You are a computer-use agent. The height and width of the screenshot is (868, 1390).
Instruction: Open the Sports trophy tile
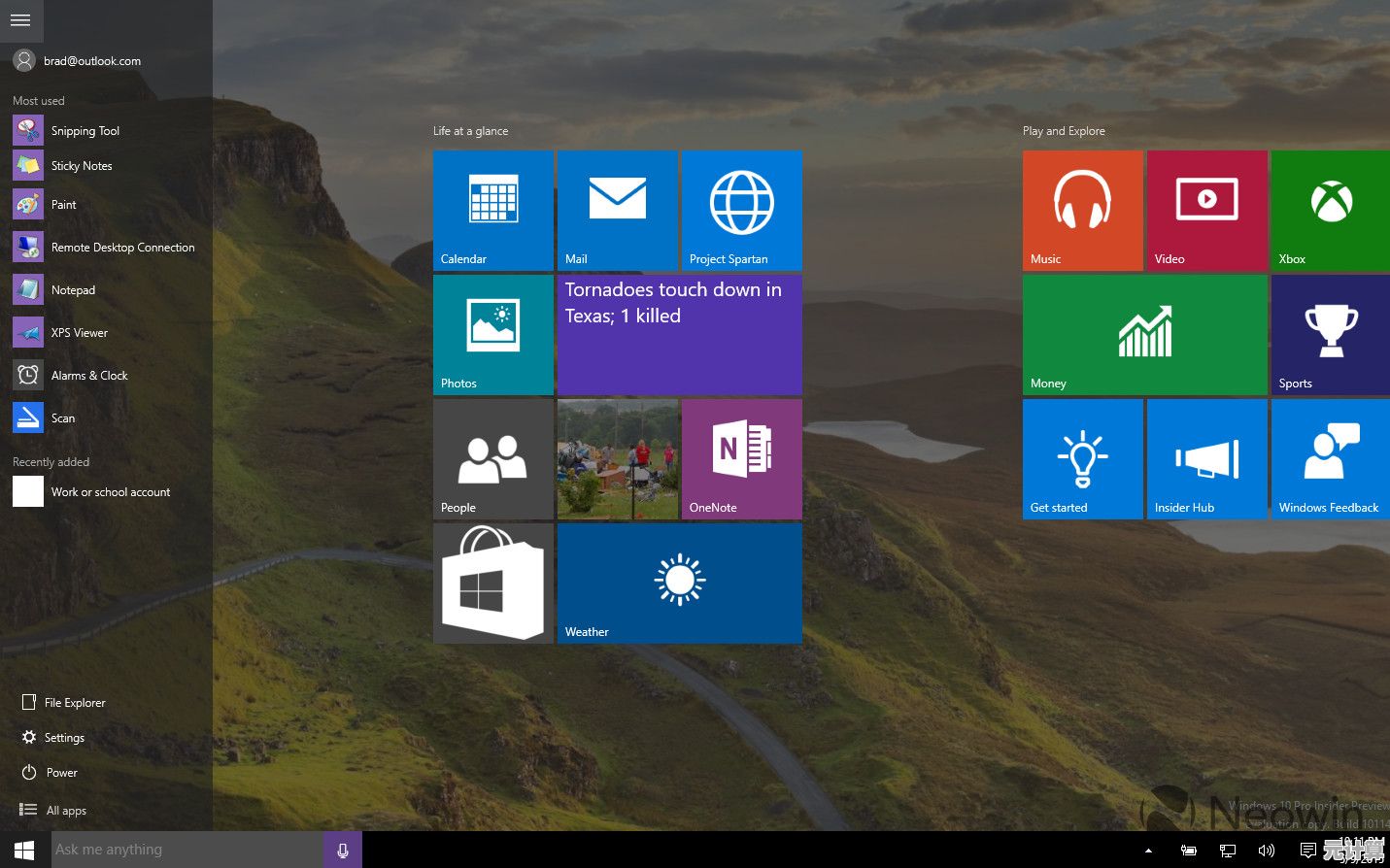(1331, 334)
